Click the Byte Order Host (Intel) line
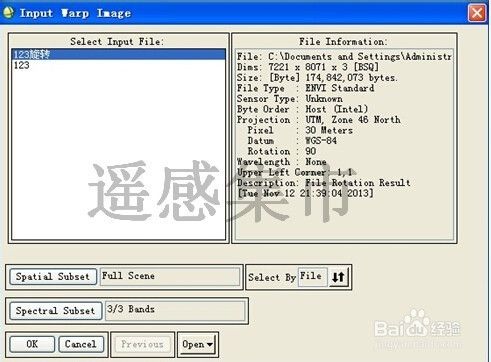 click(x=303, y=109)
